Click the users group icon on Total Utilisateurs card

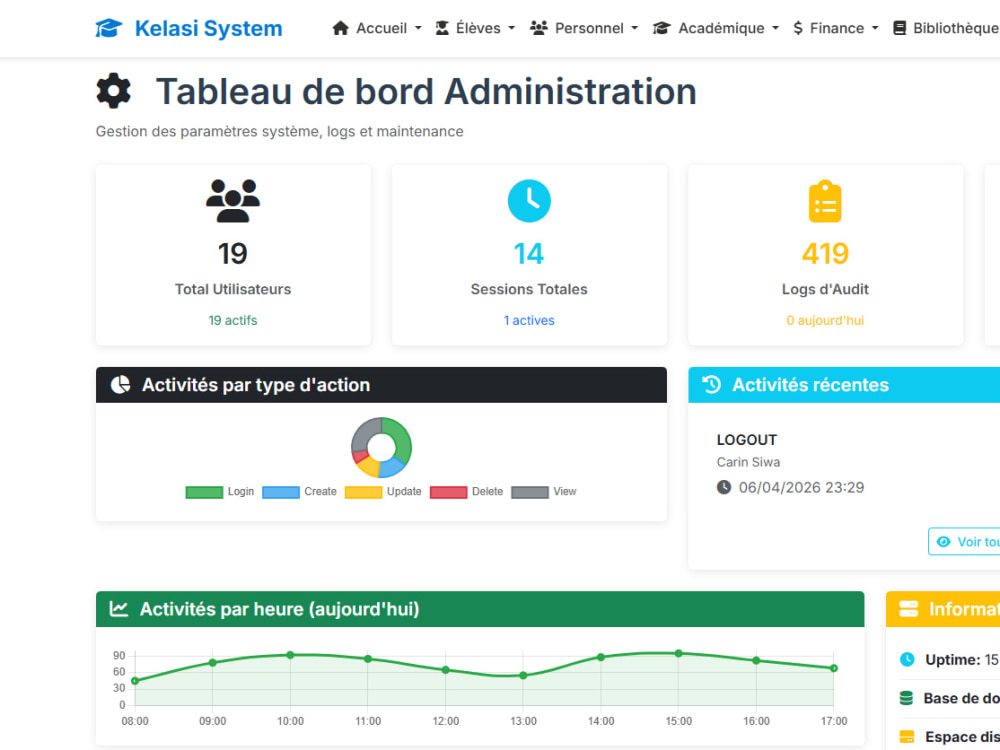[233, 201]
